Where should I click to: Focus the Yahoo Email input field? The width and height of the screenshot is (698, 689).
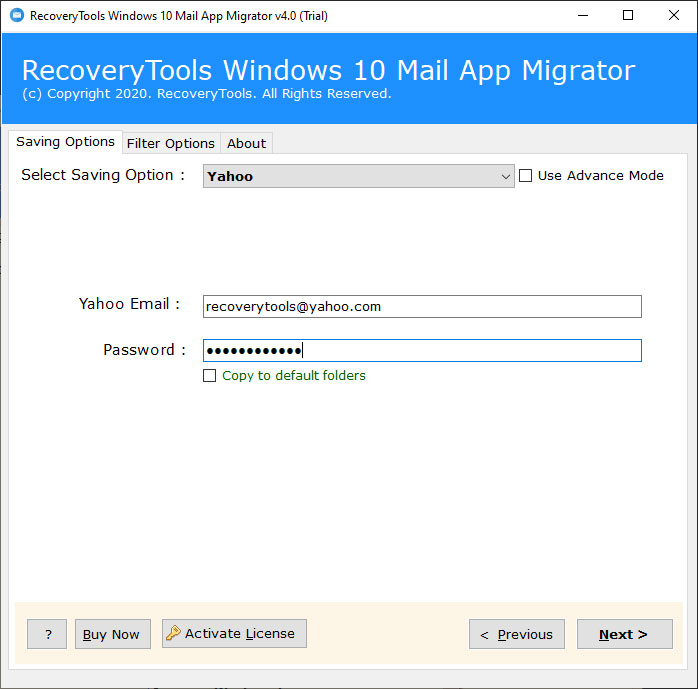(x=422, y=307)
